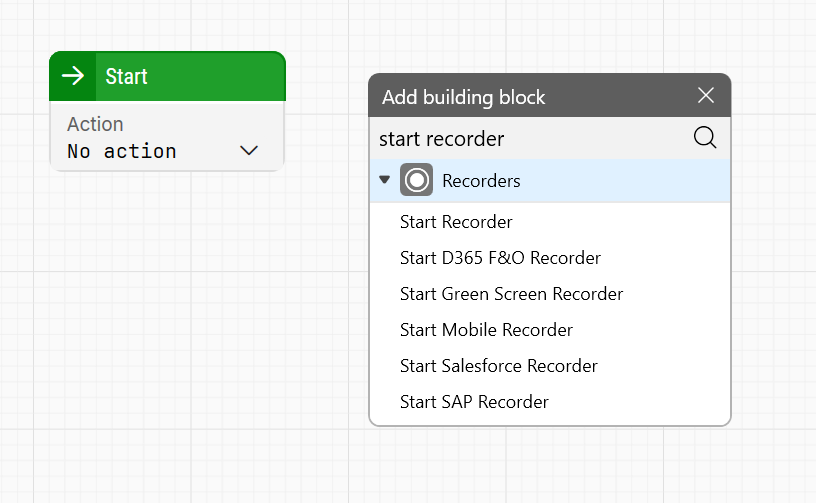
Task: Focus the 'start recorder' search field
Action: coord(530,138)
